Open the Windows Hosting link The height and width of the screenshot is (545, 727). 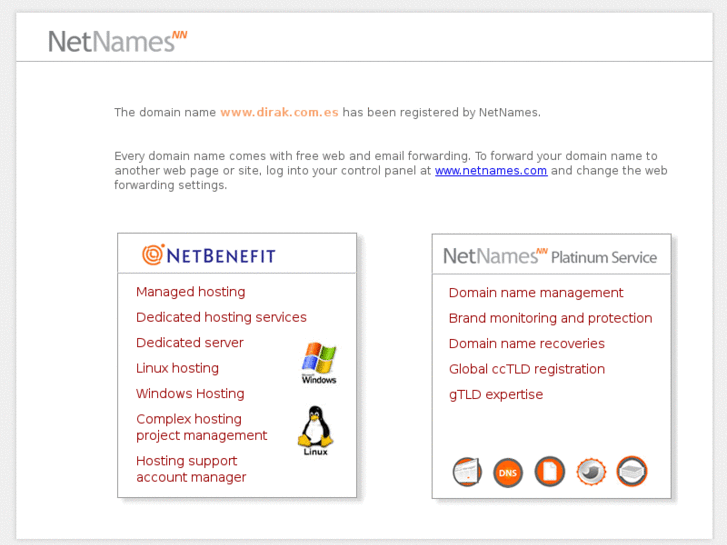(x=190, y=394)
